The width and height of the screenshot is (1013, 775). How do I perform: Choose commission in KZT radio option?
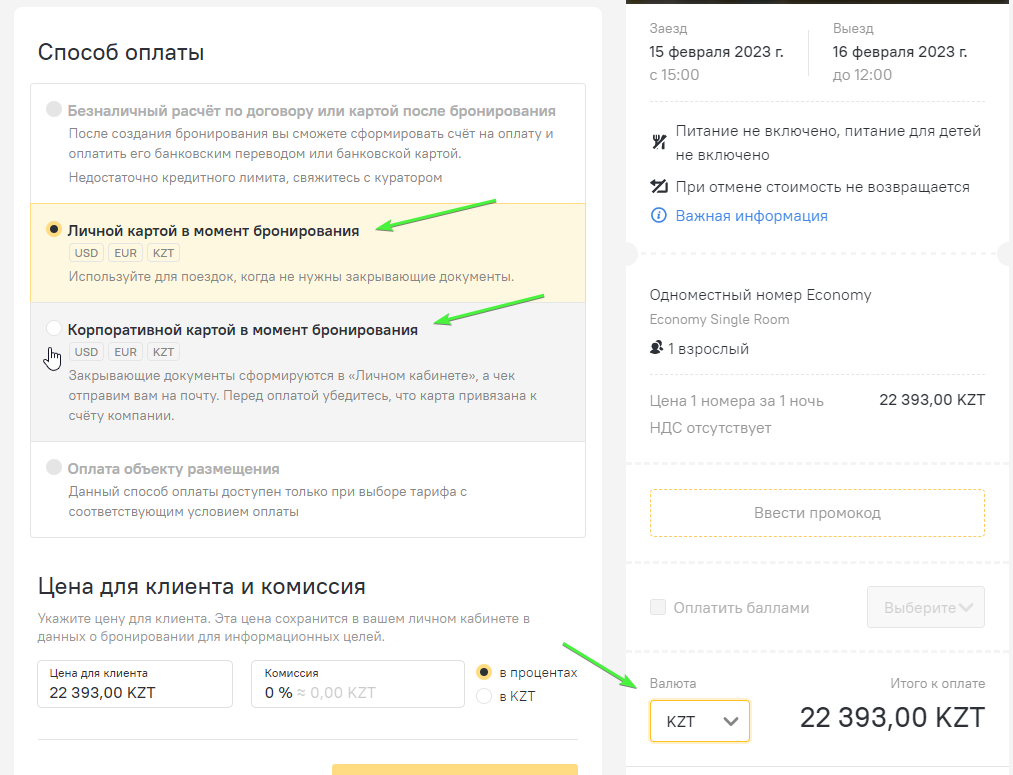tap(485, 696)
